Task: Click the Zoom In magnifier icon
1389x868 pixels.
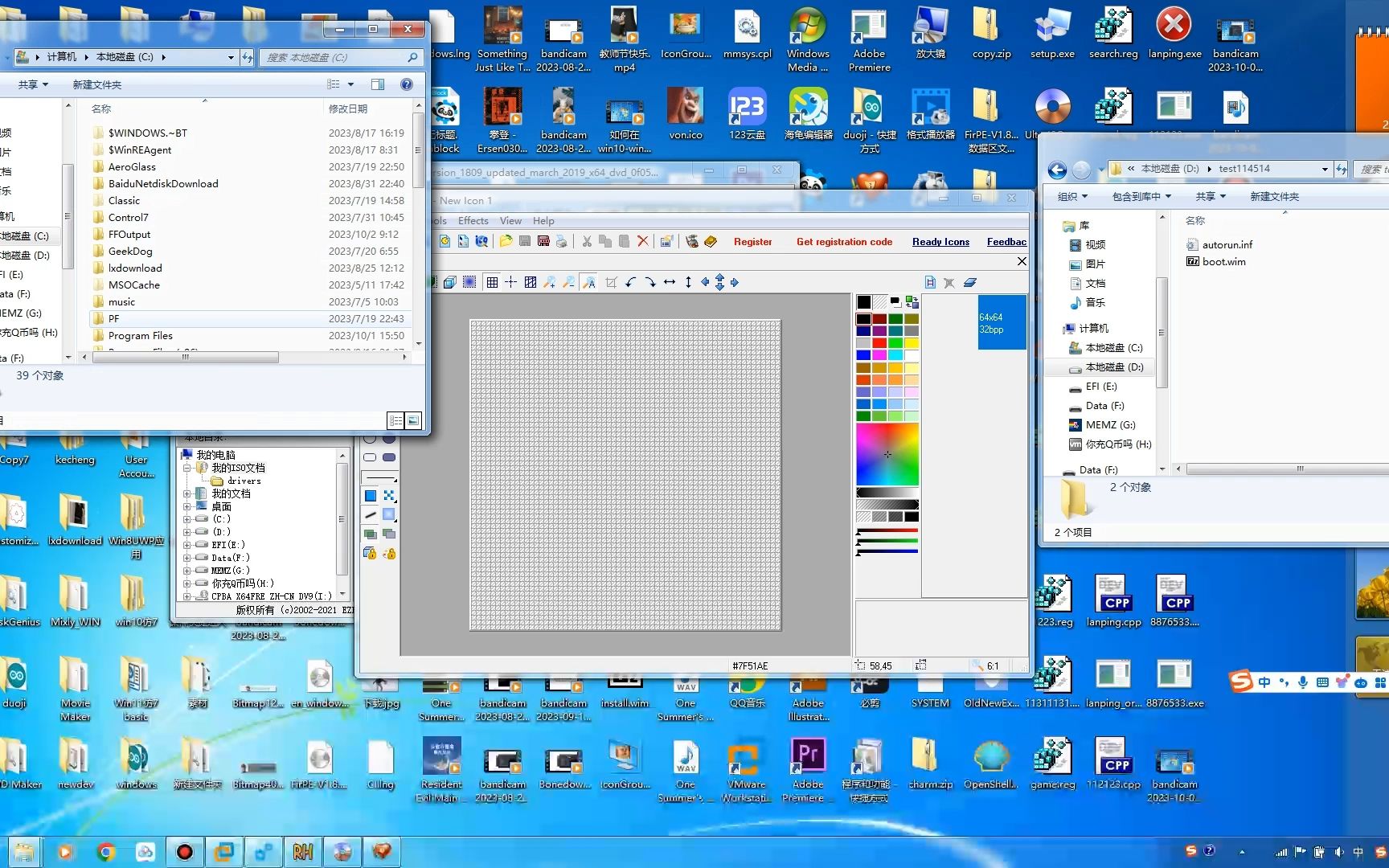Action: (550, 282)
